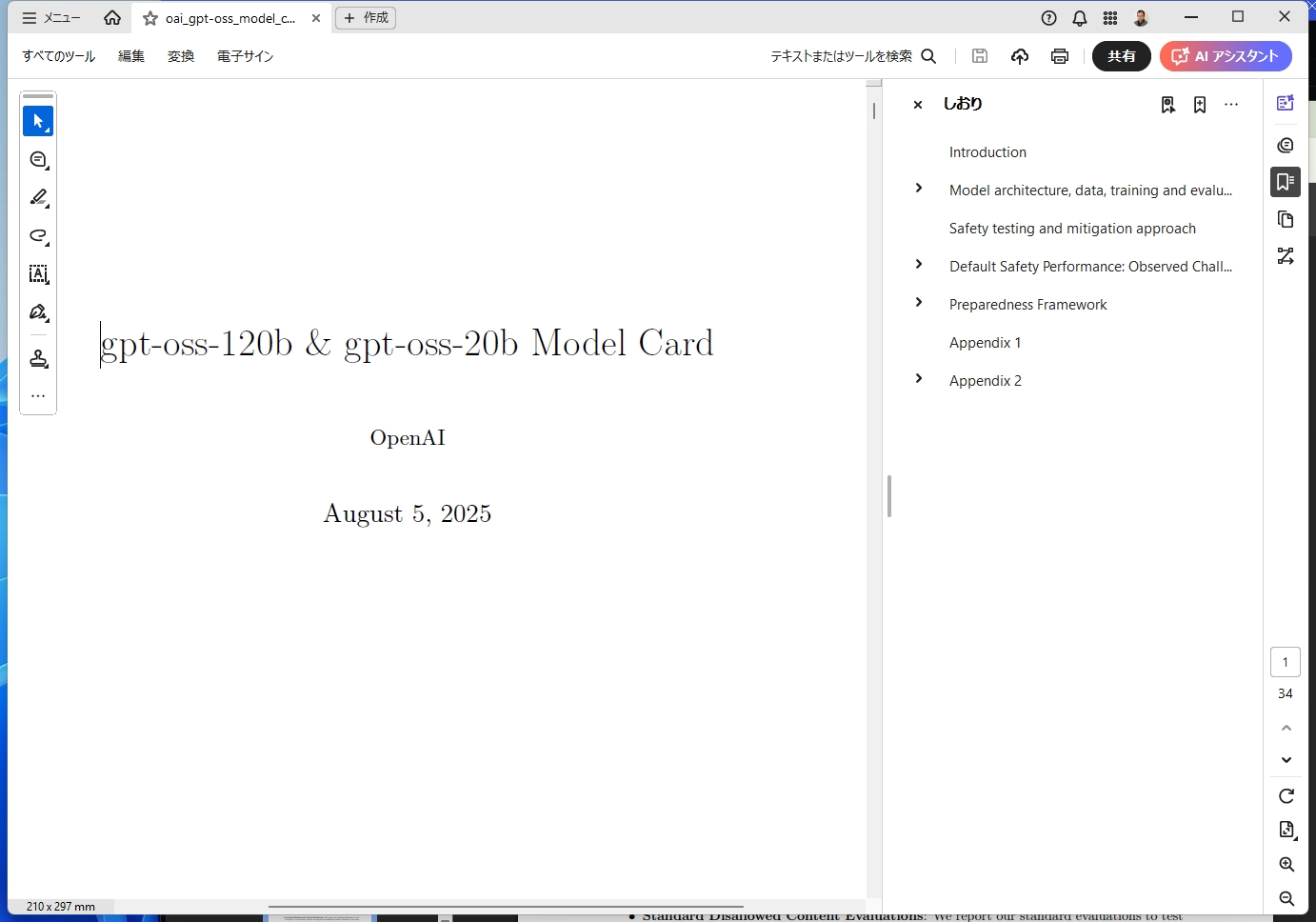The width and height of the screenshot is (1316, 922).
Task: Click the zoom in magnifier
Action: pos(1286,865)
